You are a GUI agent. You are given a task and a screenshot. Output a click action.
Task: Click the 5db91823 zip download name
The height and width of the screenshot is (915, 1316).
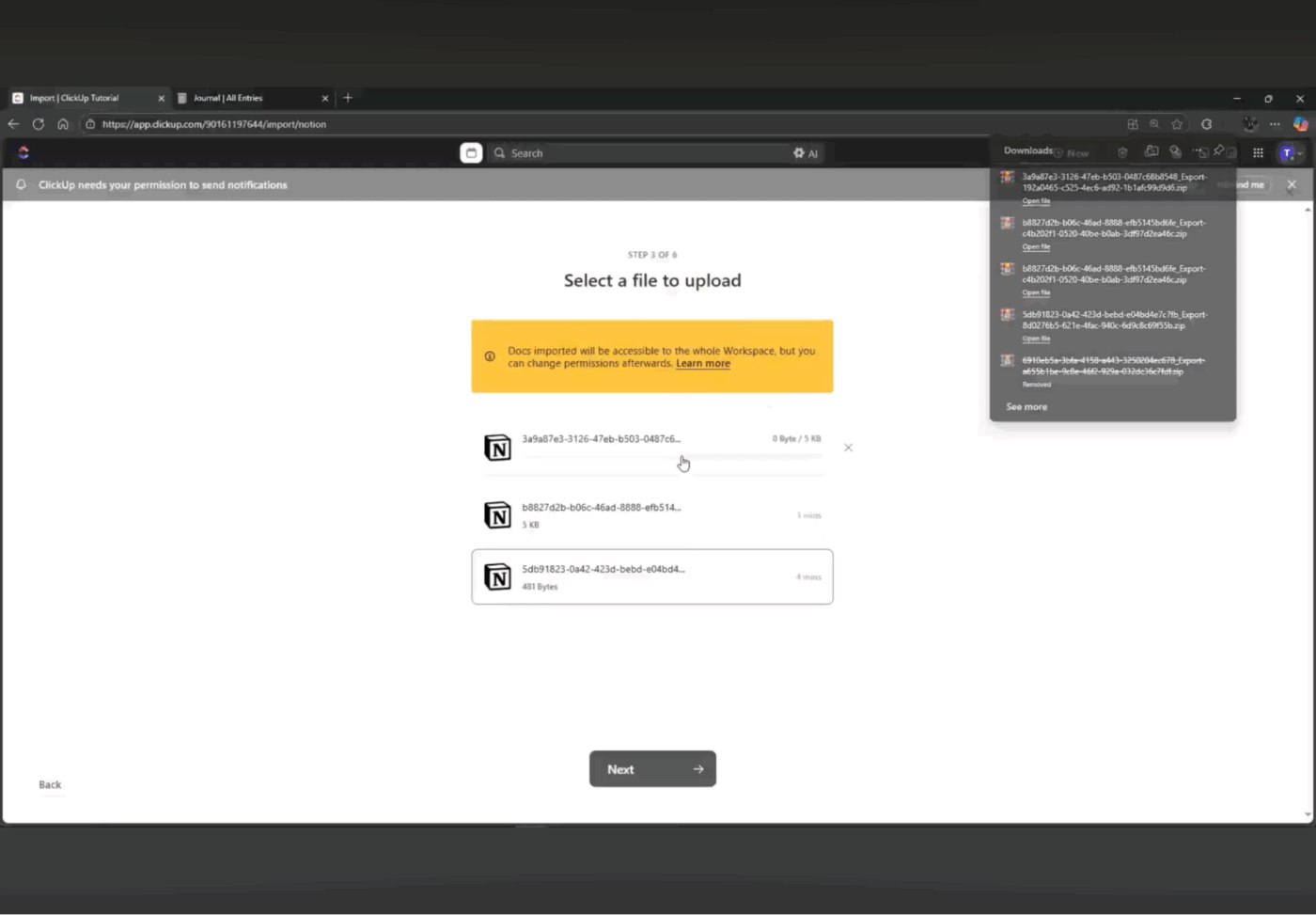(1115, 320)
